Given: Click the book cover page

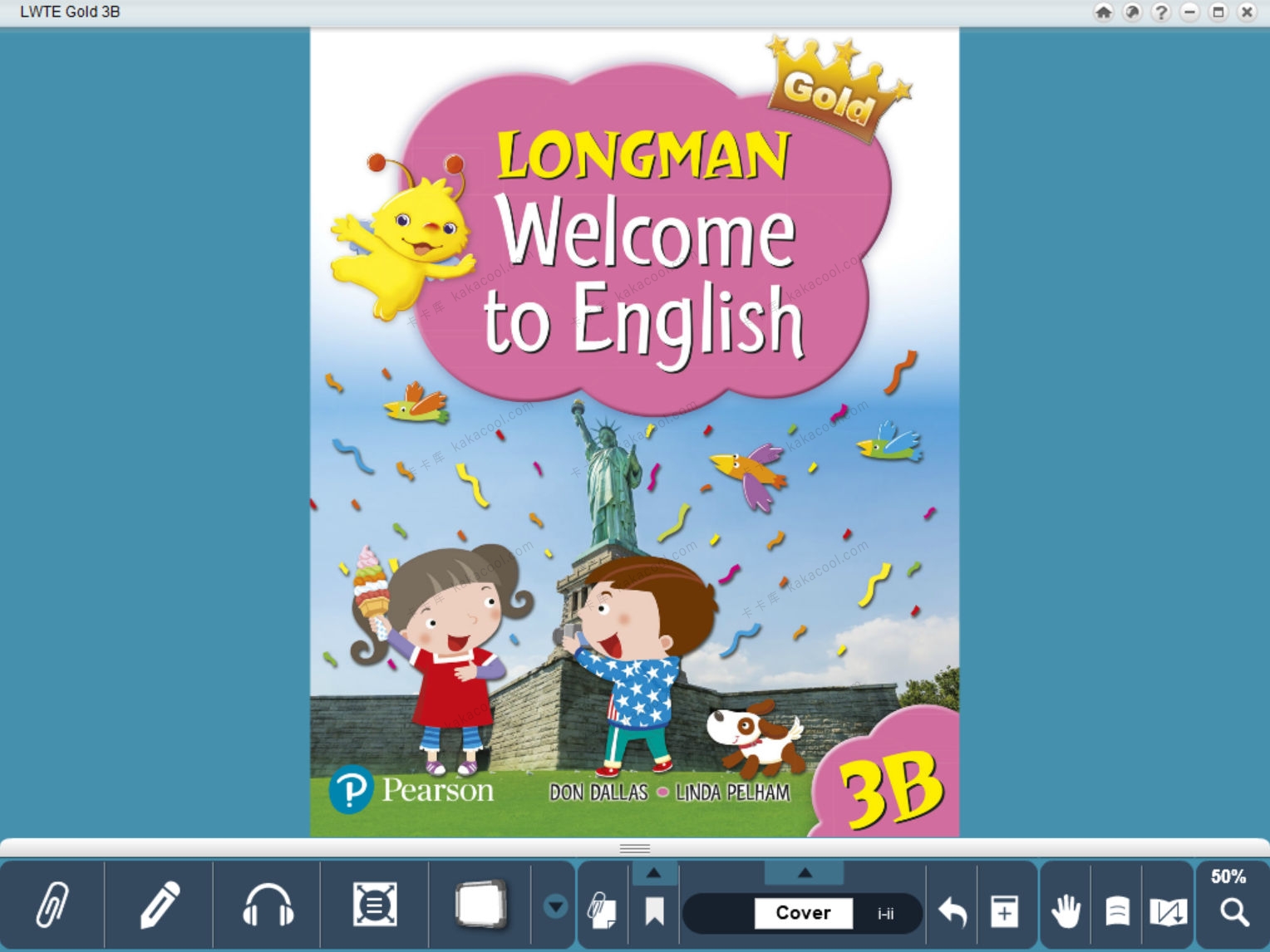Looking at the screenshot, I should [x=635, y=432].
